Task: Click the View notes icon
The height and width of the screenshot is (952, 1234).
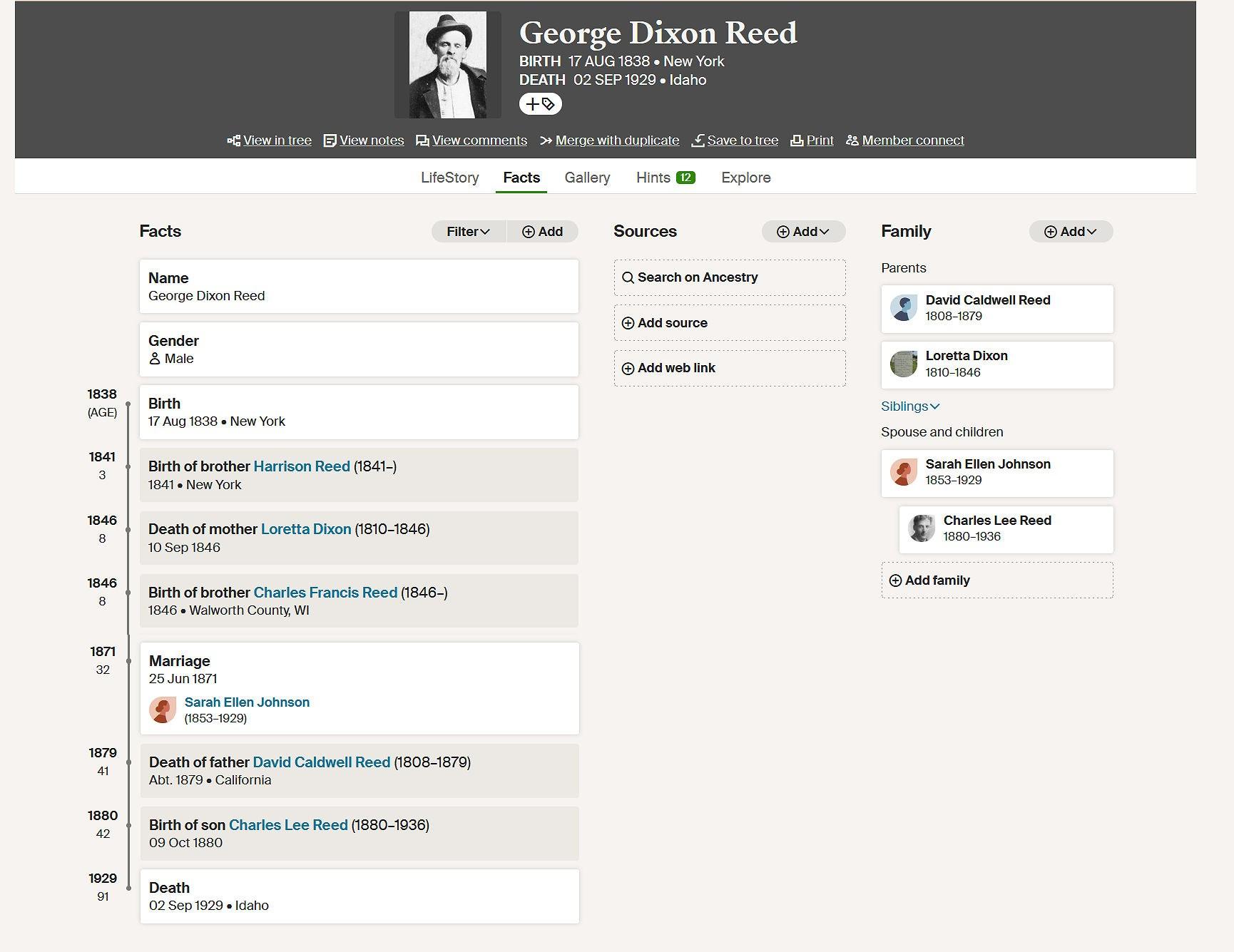Action: coord(330,140)
